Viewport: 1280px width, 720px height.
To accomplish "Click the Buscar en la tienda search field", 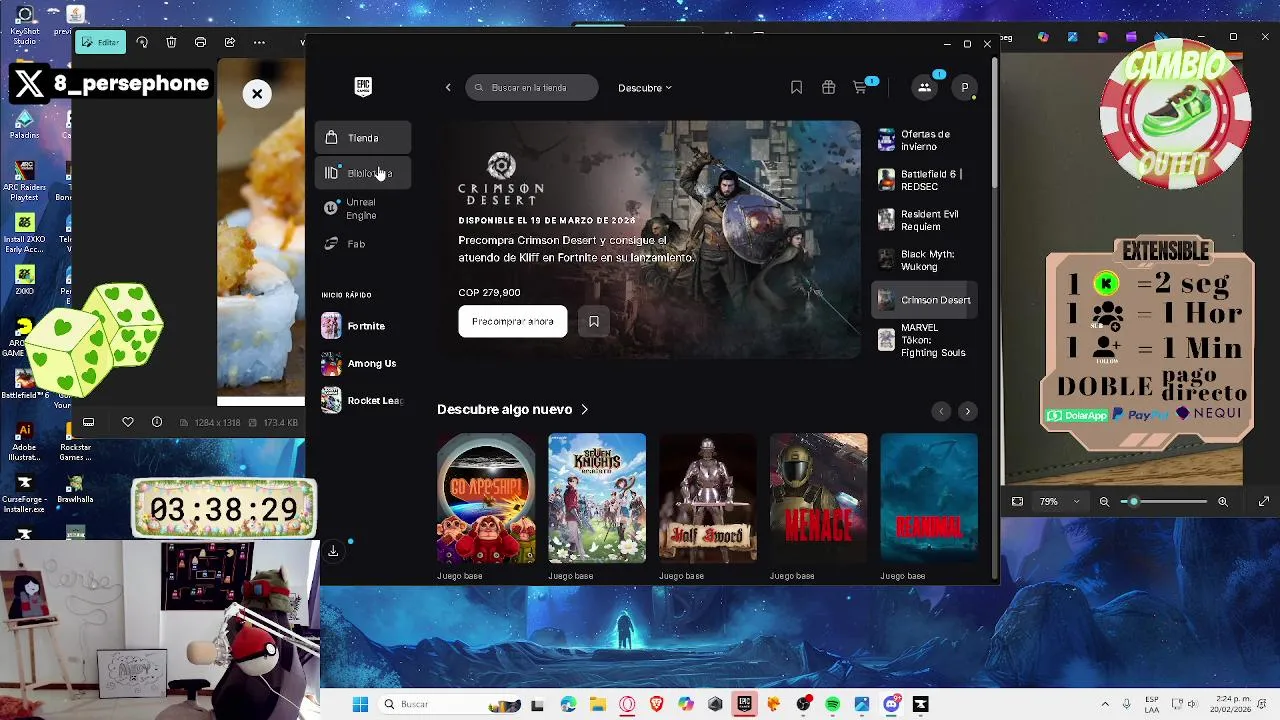I will (x=532, y=88).
